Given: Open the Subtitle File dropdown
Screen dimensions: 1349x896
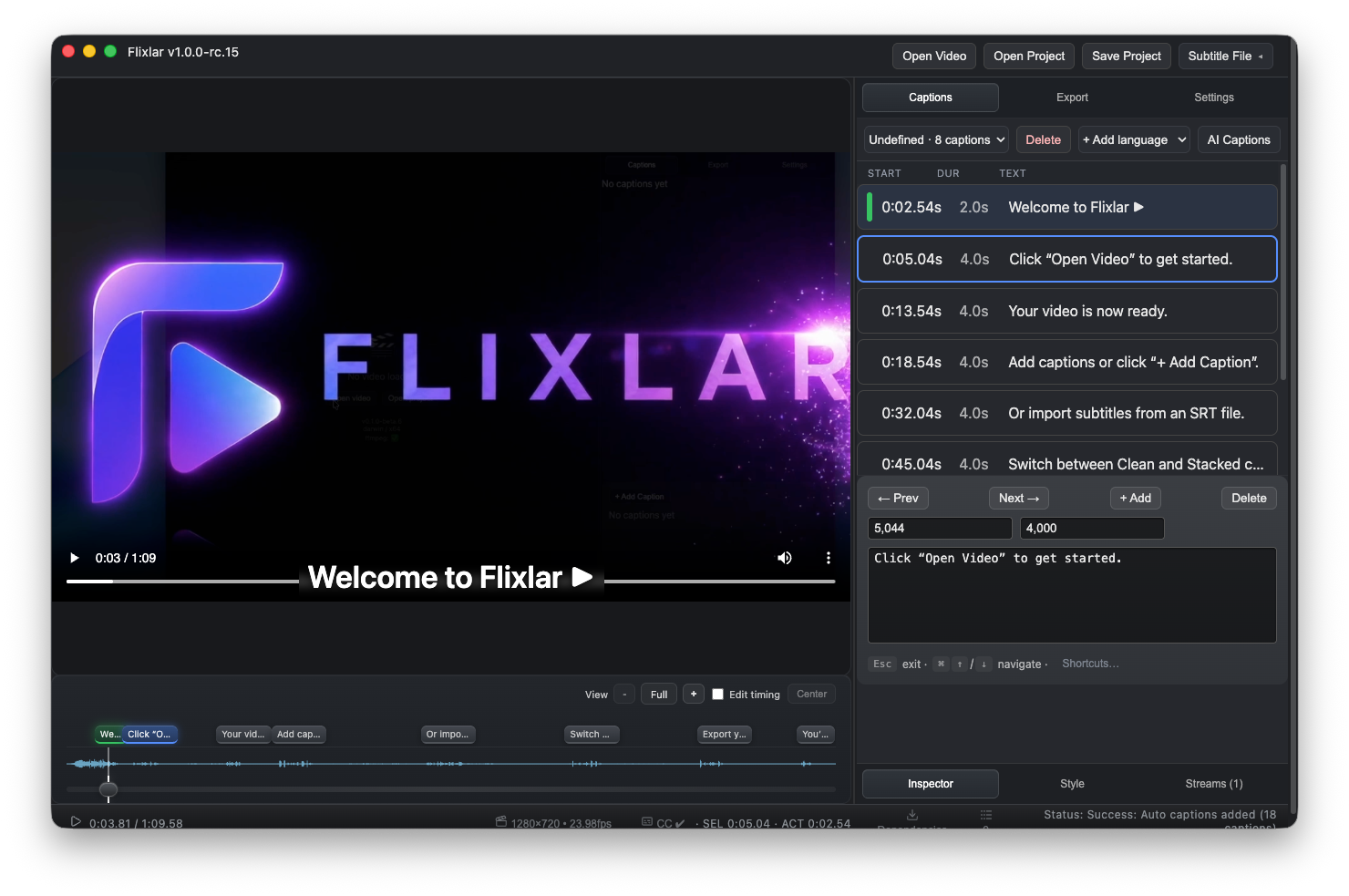Looking at the screenshot, I should pos(1225,56).
